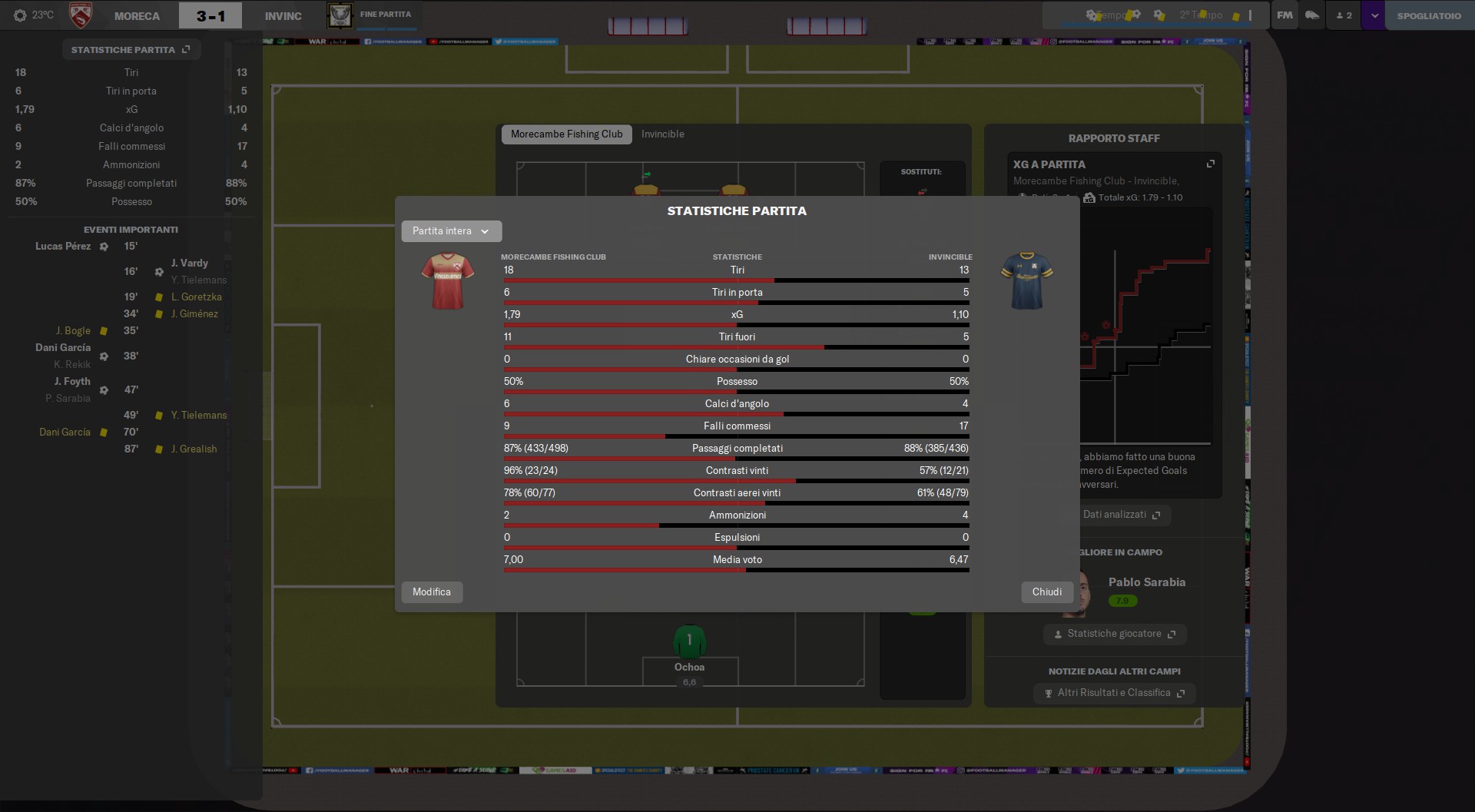The width and height of the screenshot is (1475, 812).
Task: Click yellow card icon for L. Goretzka
Action: pos(159,297)
